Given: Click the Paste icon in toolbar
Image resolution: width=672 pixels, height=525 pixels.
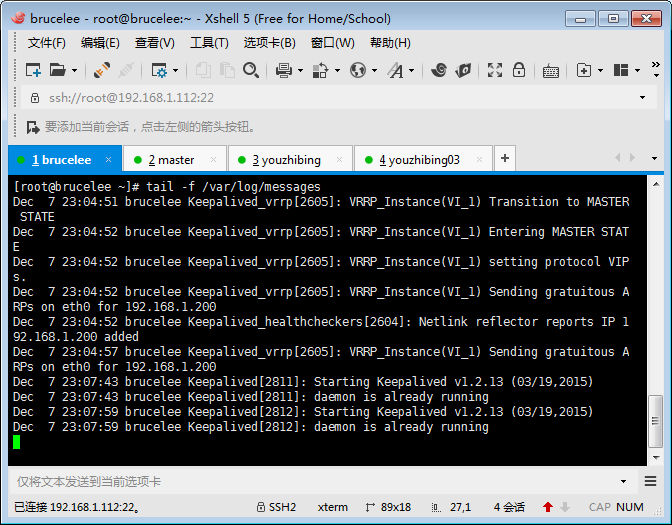Looking at the screenshot, I should [x=227, y=70].
